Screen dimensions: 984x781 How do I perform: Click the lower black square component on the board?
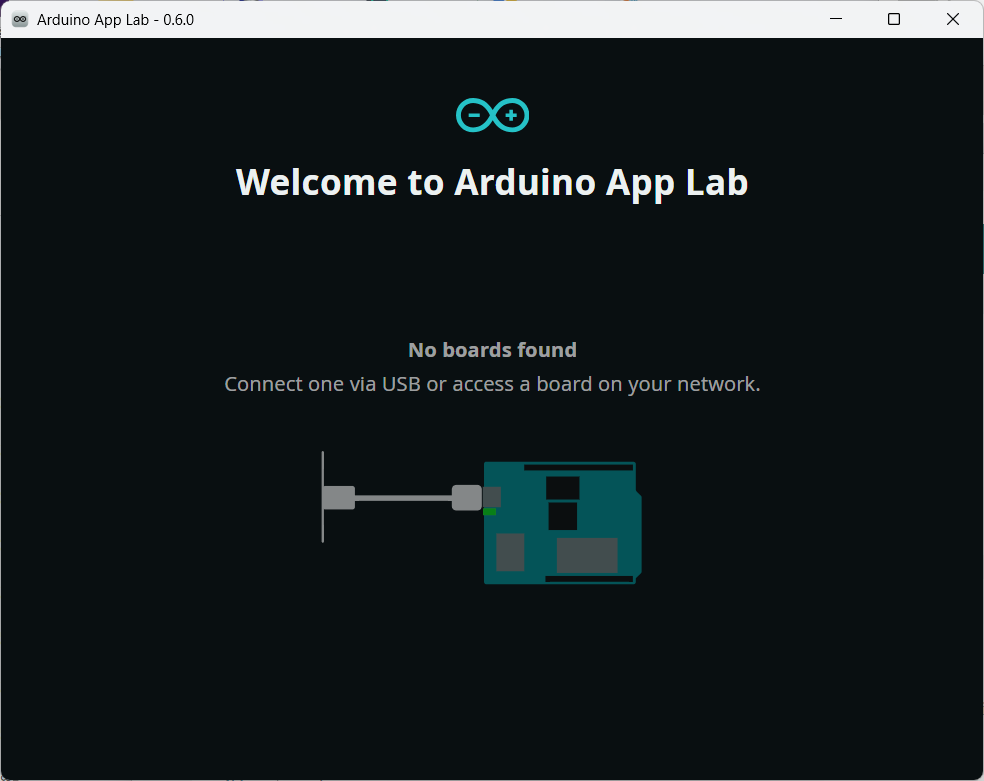(x=562, y=517)
